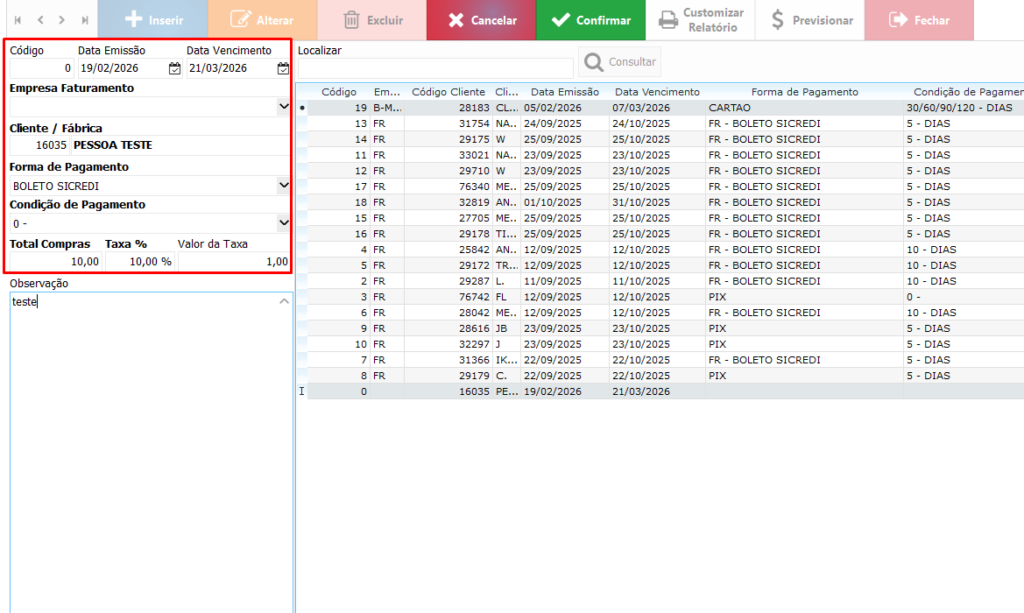Expand the Forma de Pagamento dropdown
This screenshot has width=1024, height=613.
coord(283,185)
